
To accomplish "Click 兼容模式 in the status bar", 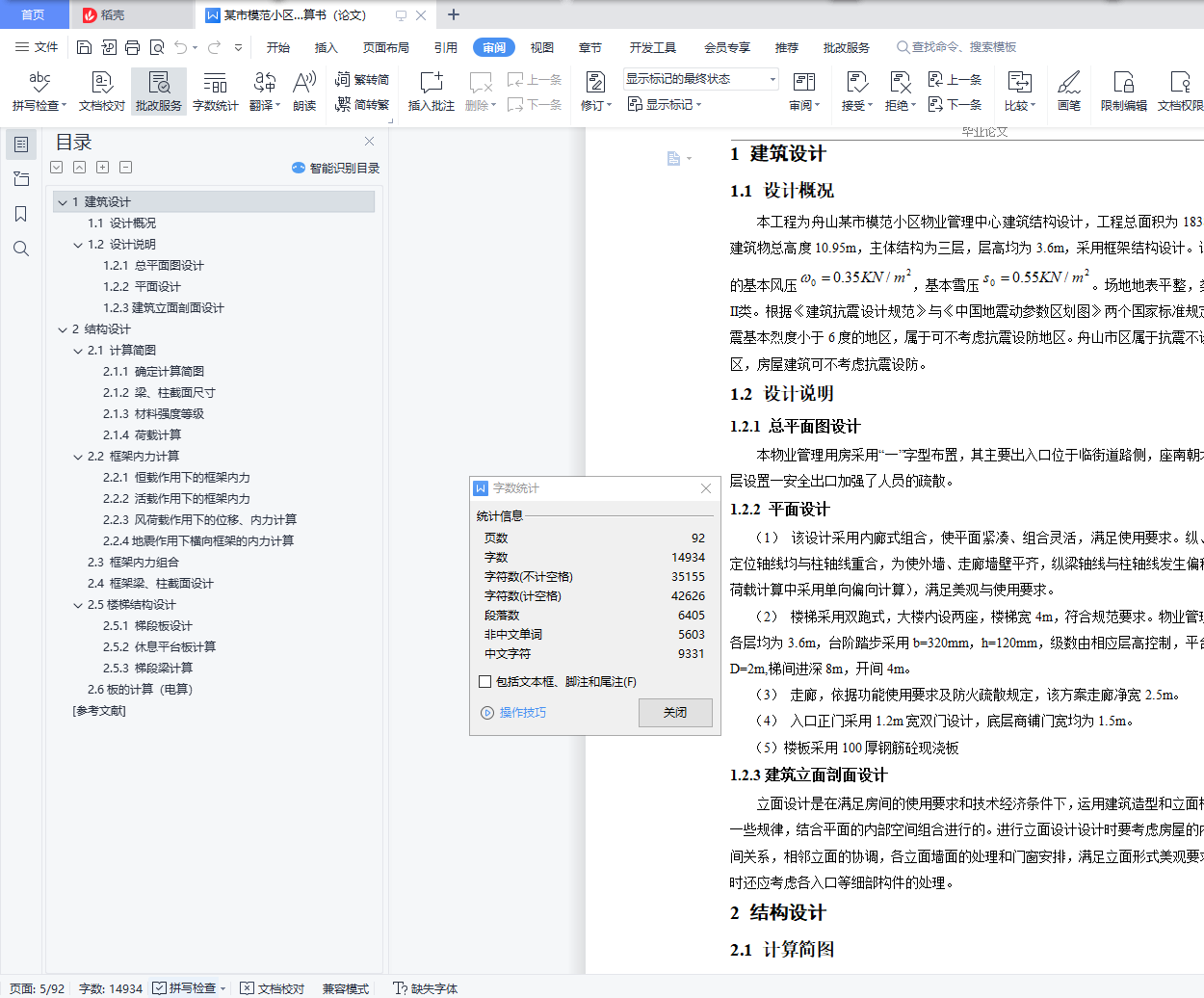I will point(346,988).
